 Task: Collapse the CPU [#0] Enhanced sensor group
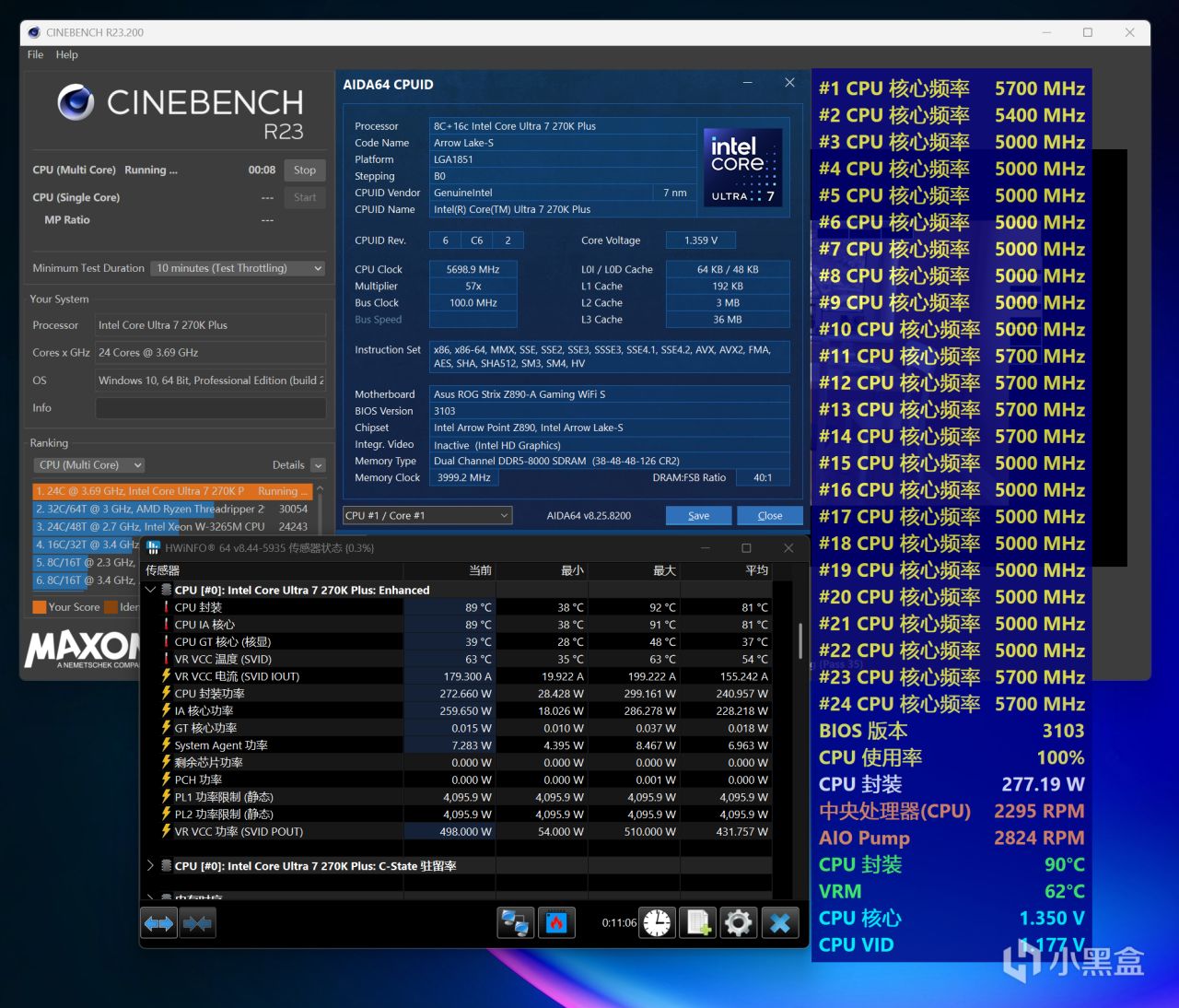151,590
